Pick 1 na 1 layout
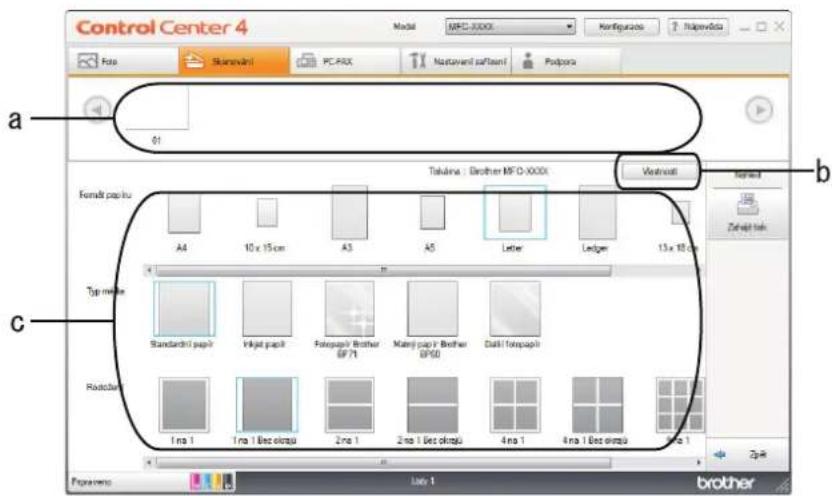Screen dimensions: 832x496 pos(184,405)
